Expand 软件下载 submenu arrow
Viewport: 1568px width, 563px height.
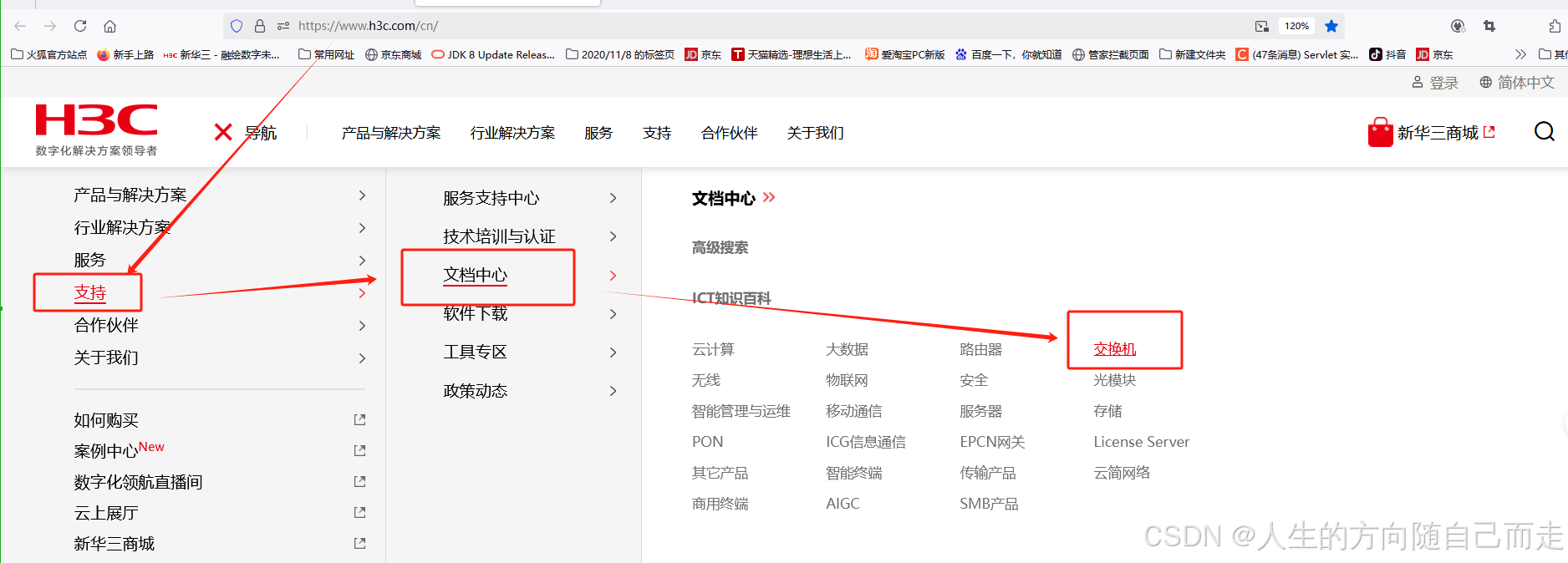613,314
